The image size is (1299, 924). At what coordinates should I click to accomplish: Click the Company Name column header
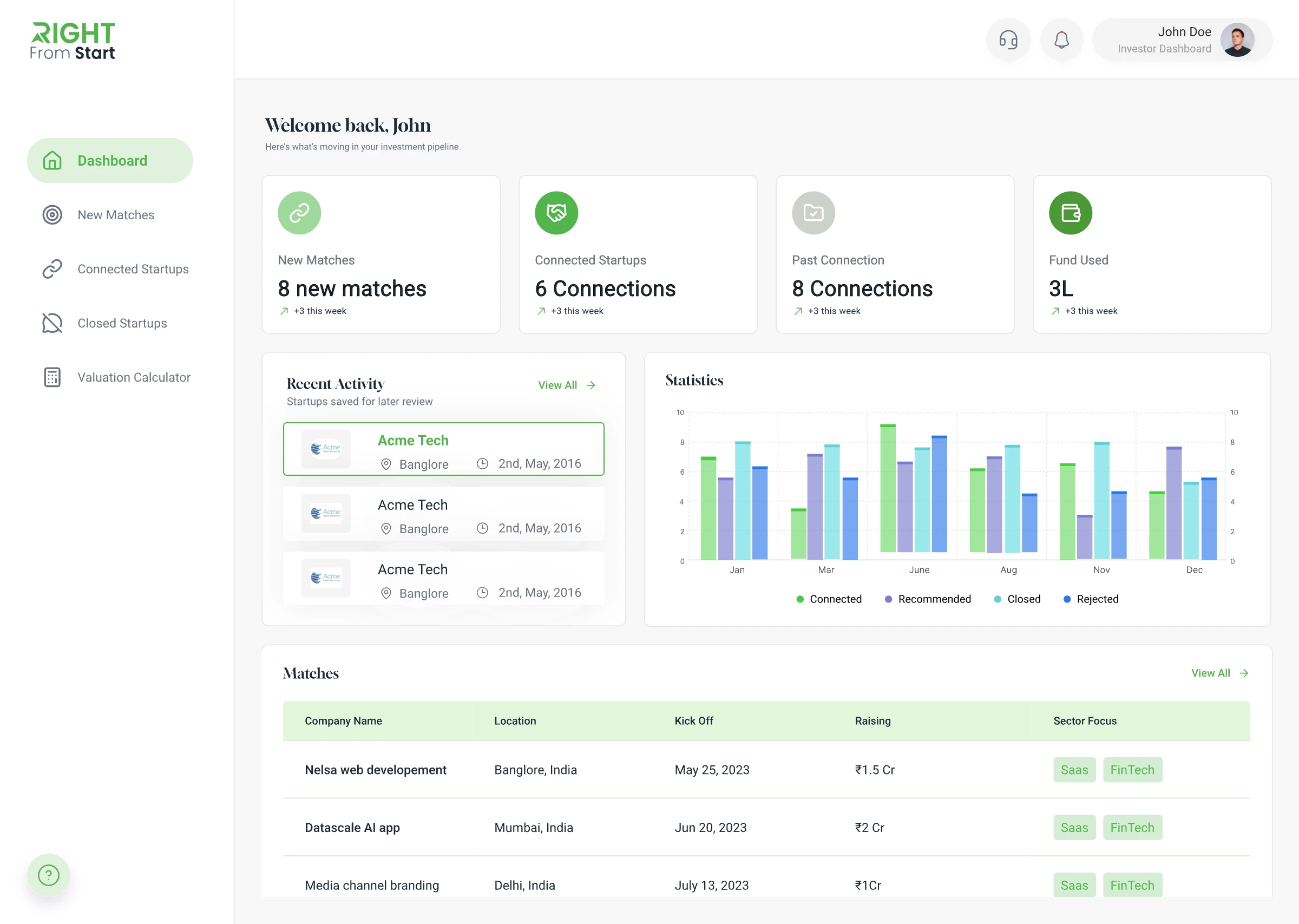point(344,721)
